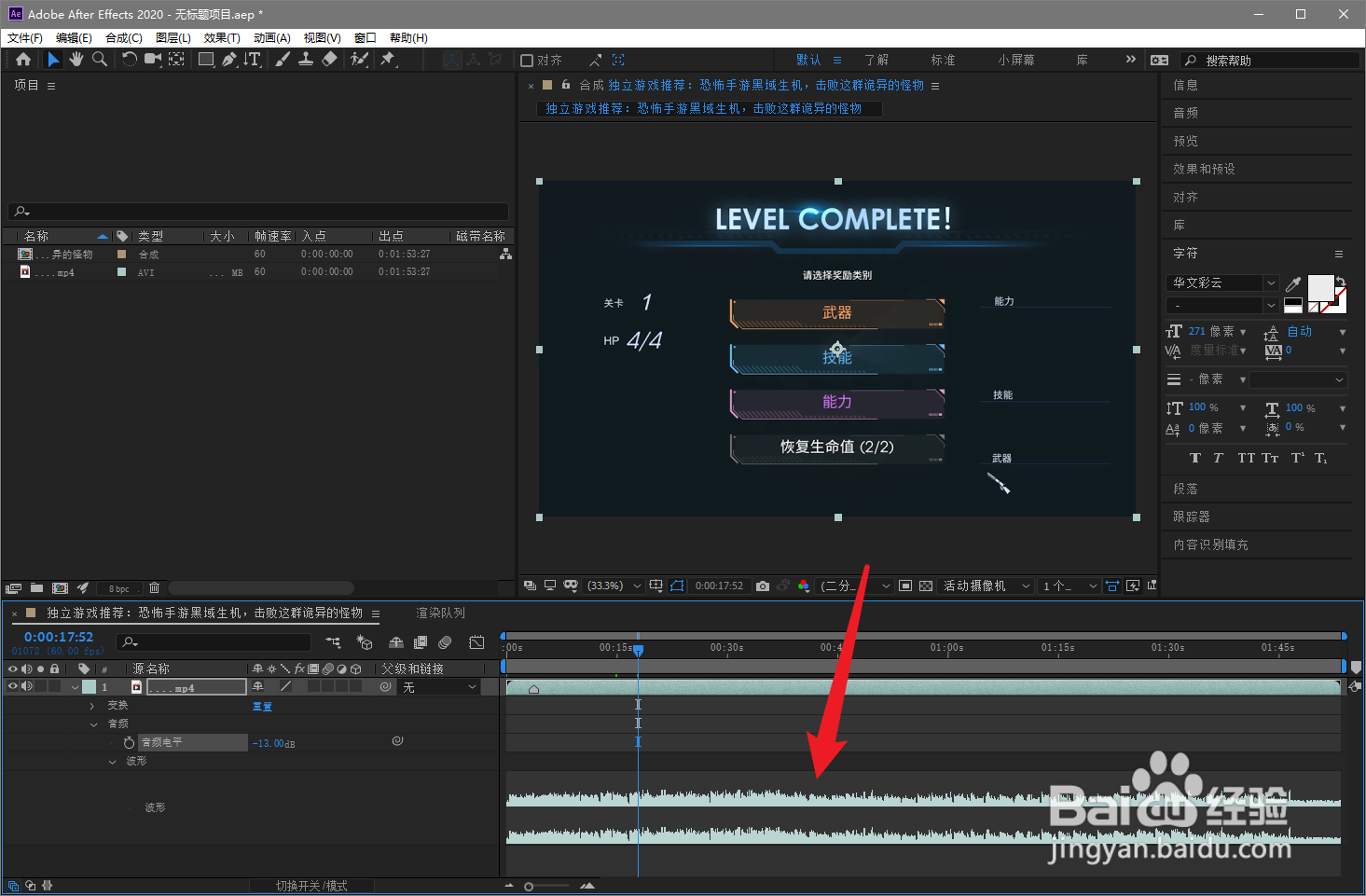Select the Eraser tool

[329, 59]
